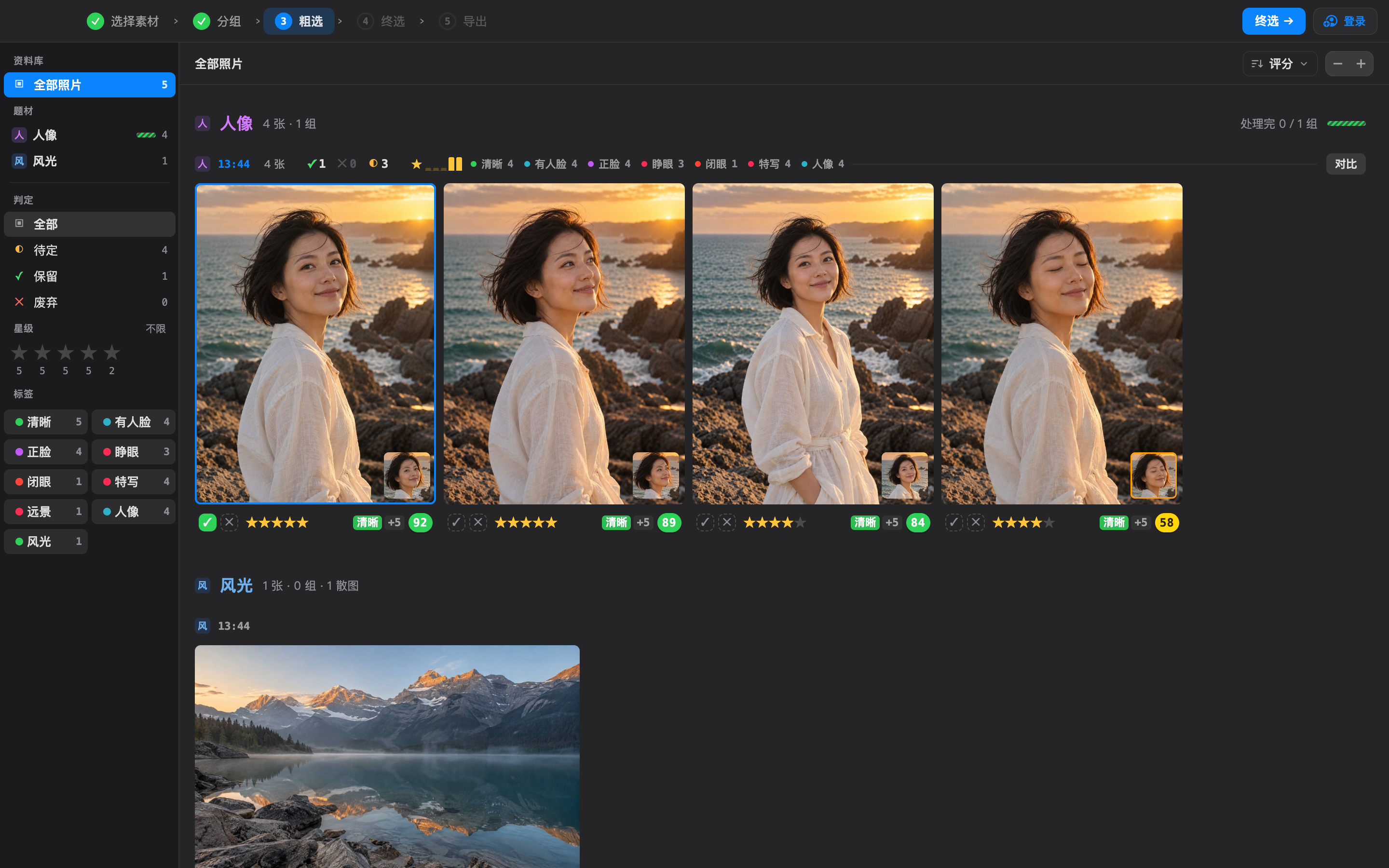1389x868 pixels.
Task: Click the zoom in plus icon
Action: pos(1361,64)
